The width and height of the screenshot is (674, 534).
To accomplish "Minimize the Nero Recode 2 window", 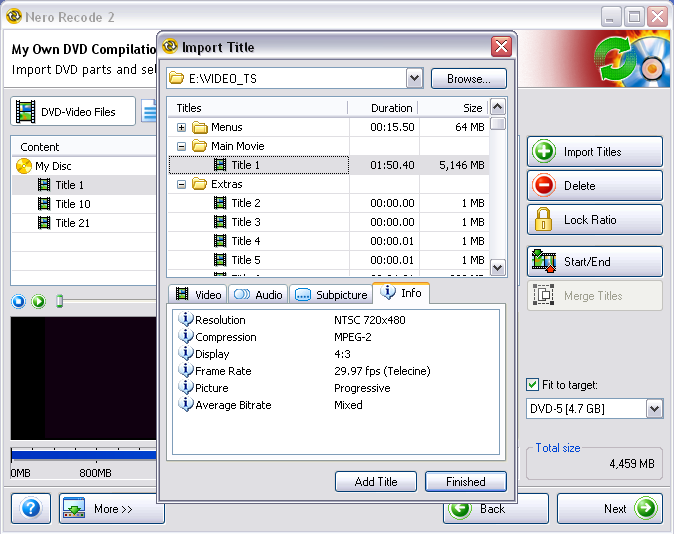I will 610,17.
